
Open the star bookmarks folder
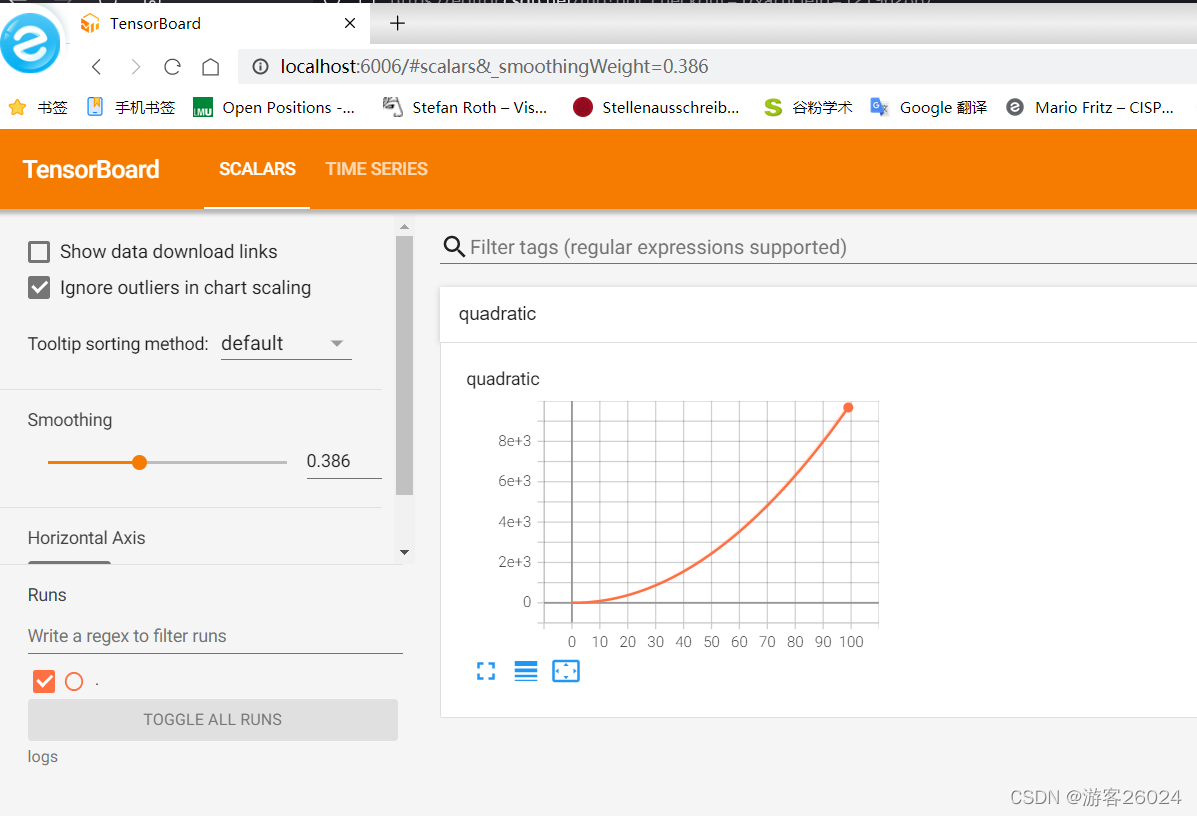click(38, 108)
